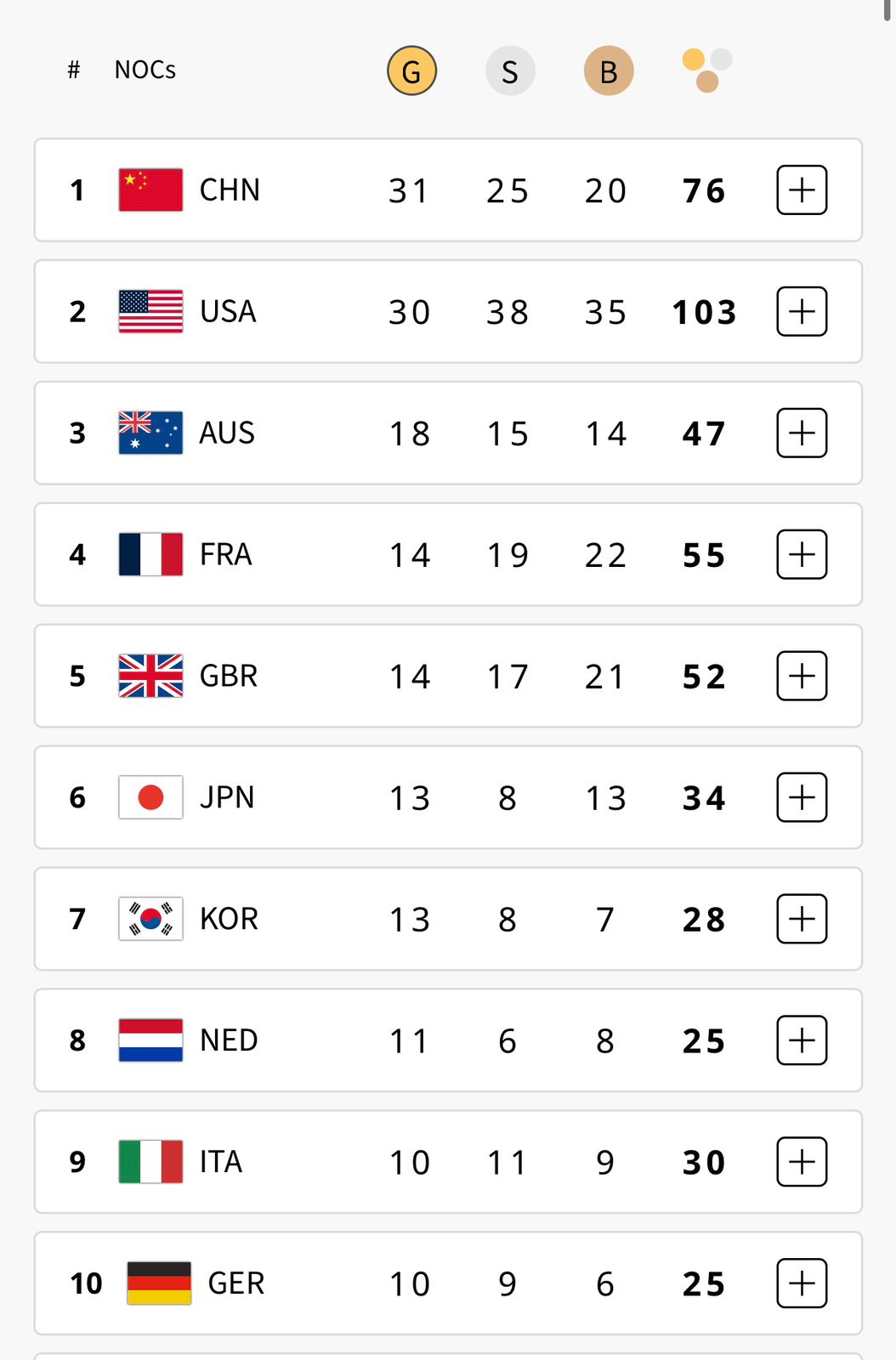
Task: Click the NOCs column header
Action: point(145,70)
